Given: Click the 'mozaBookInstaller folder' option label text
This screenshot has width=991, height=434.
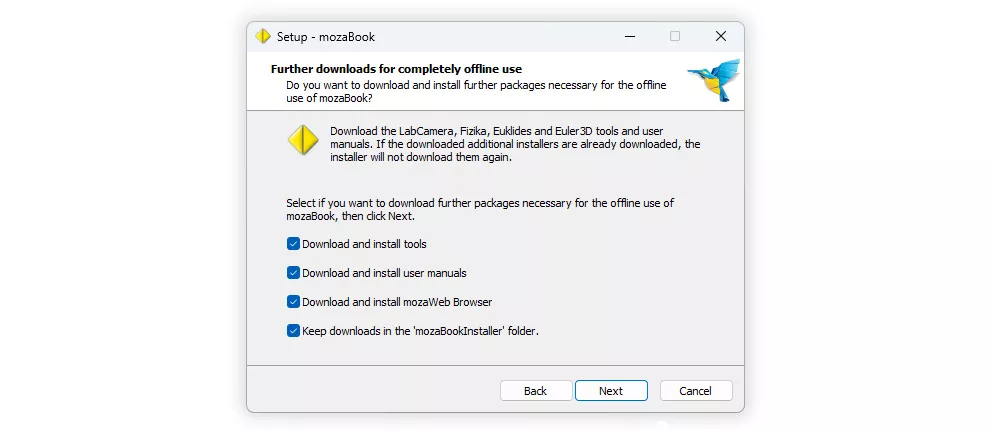Looking at the screenshot, I should (x=420, y=330).
